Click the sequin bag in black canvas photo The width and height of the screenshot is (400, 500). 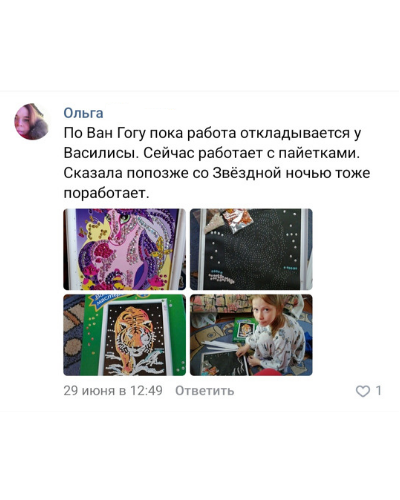click(238, 220)
